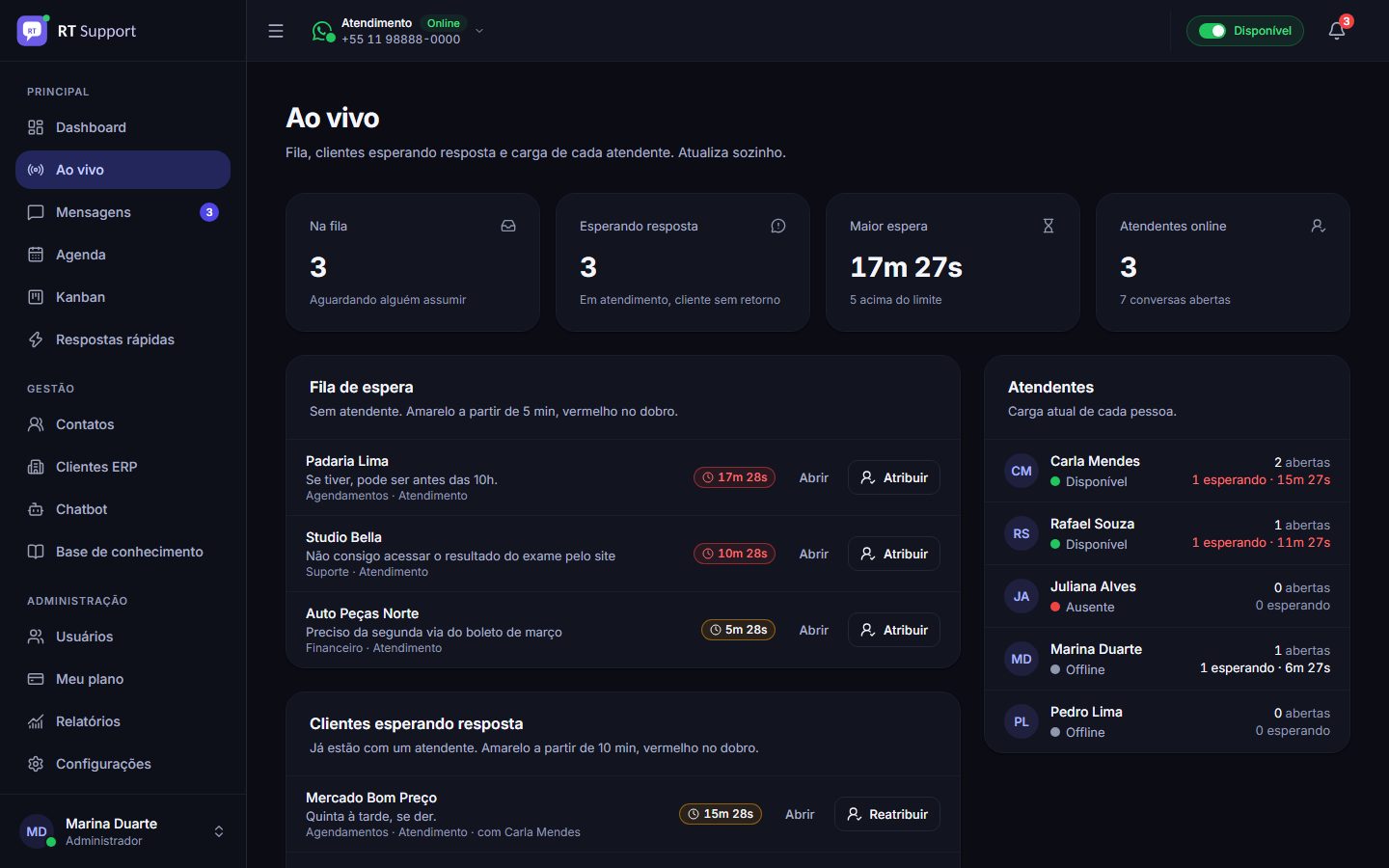This screenshot has width=1389, height=868.
Task: Click 17m 28s timer badge for Padaria Lima
Action: coord(735,477)
